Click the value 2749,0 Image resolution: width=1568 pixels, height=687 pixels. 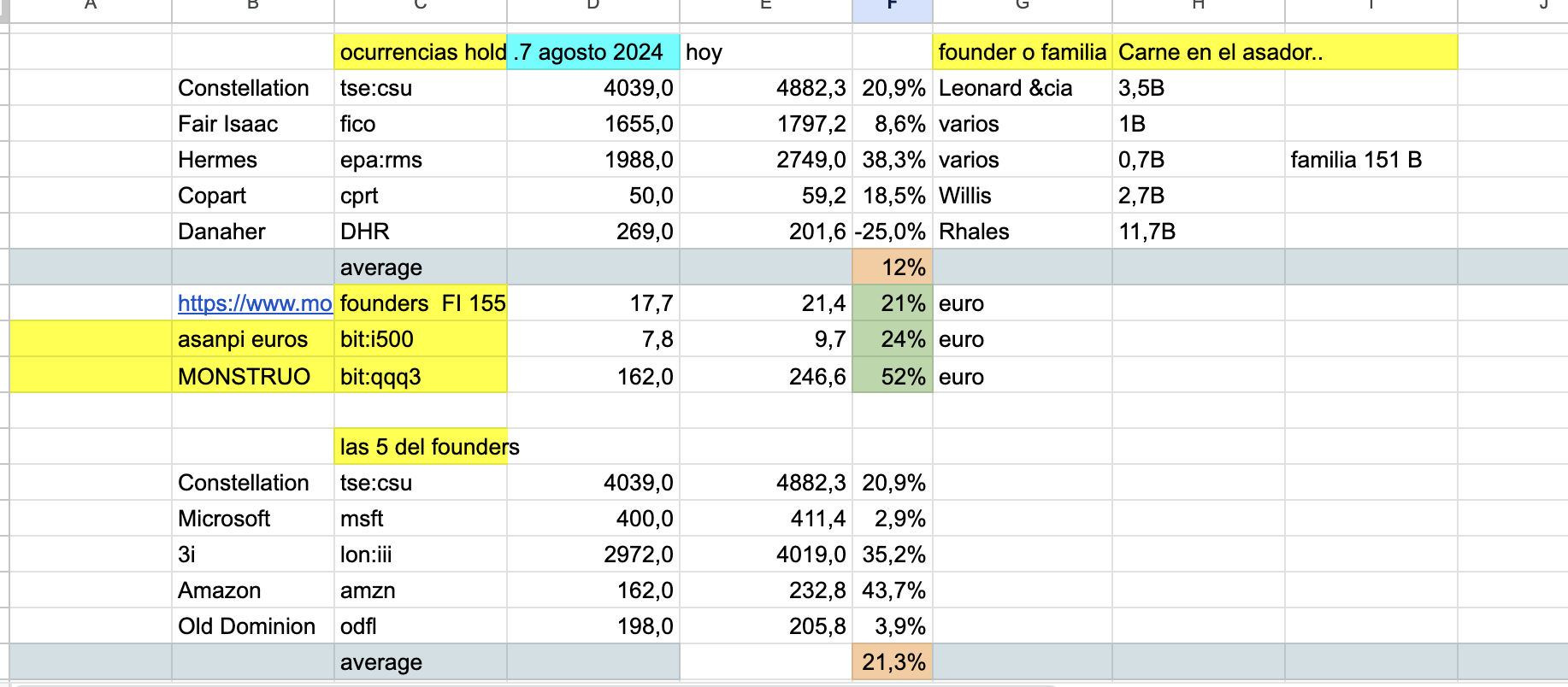766,160
